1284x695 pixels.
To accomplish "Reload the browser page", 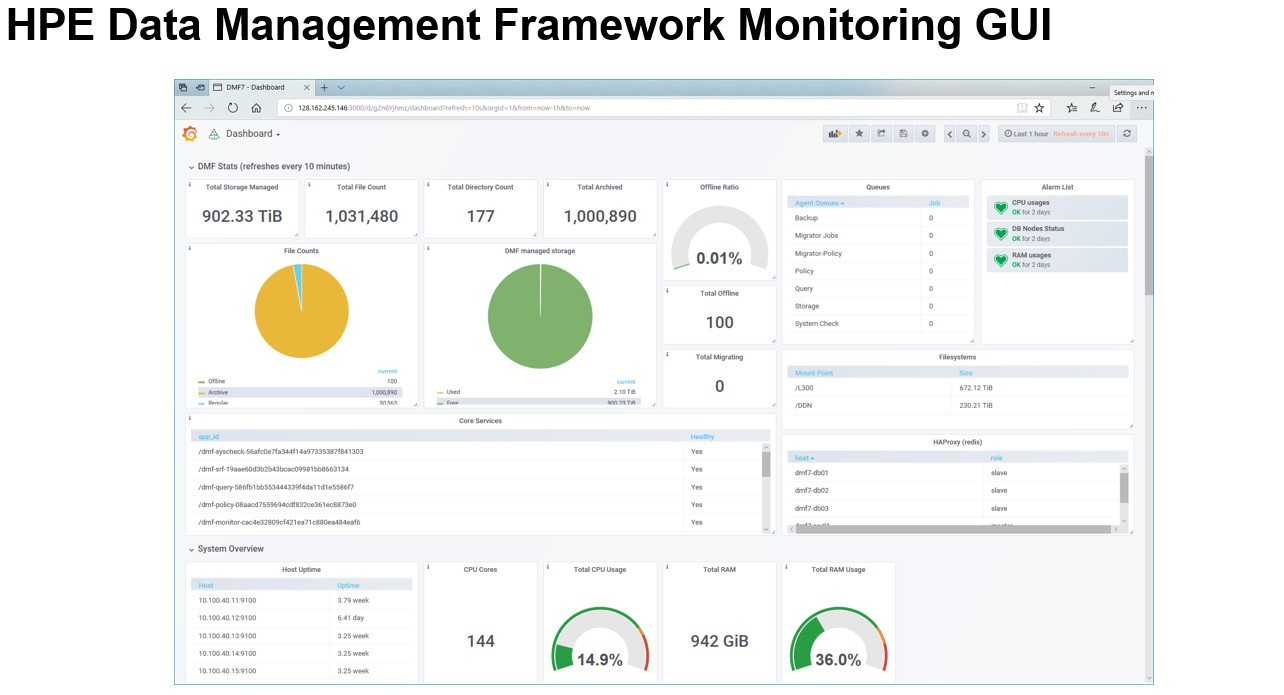I will pyautogui.click(x=233, y=108).
